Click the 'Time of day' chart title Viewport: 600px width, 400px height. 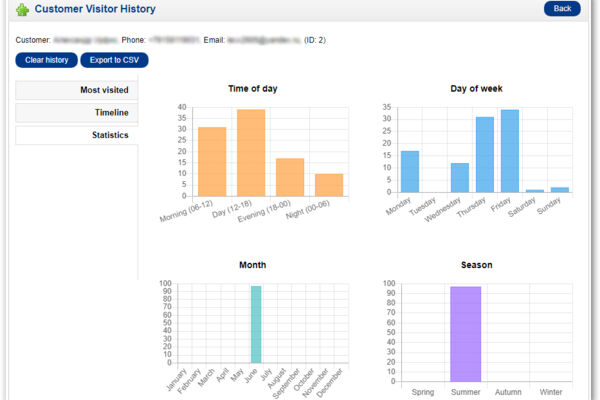[253, 88]
